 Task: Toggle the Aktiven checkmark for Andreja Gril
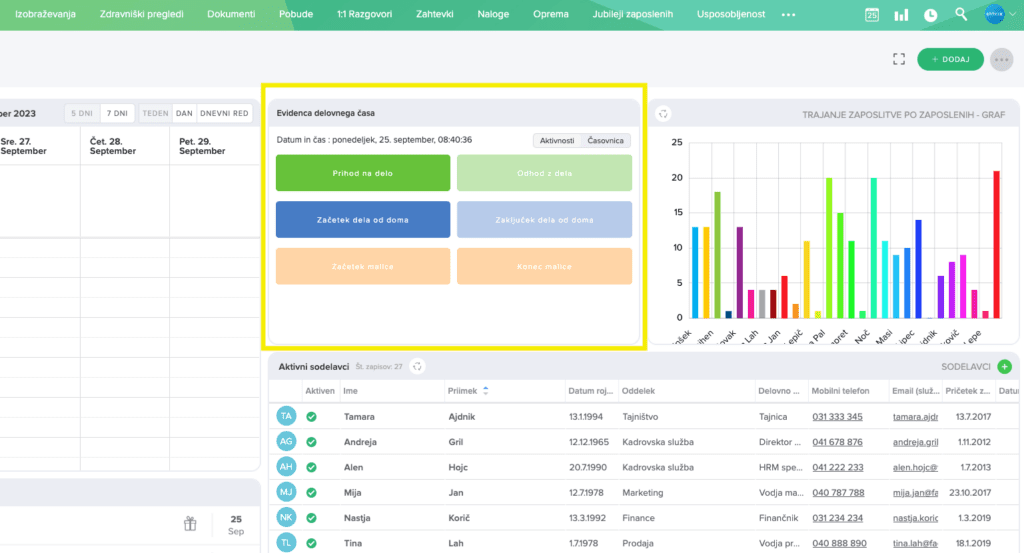(312, 441)
